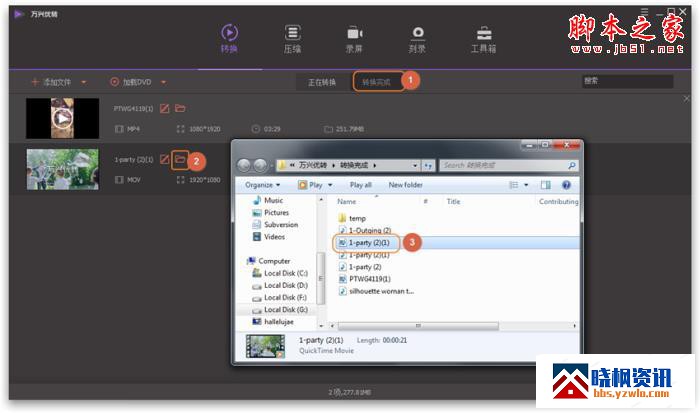Open the 转换 convert tab icon

click(229, 33)
